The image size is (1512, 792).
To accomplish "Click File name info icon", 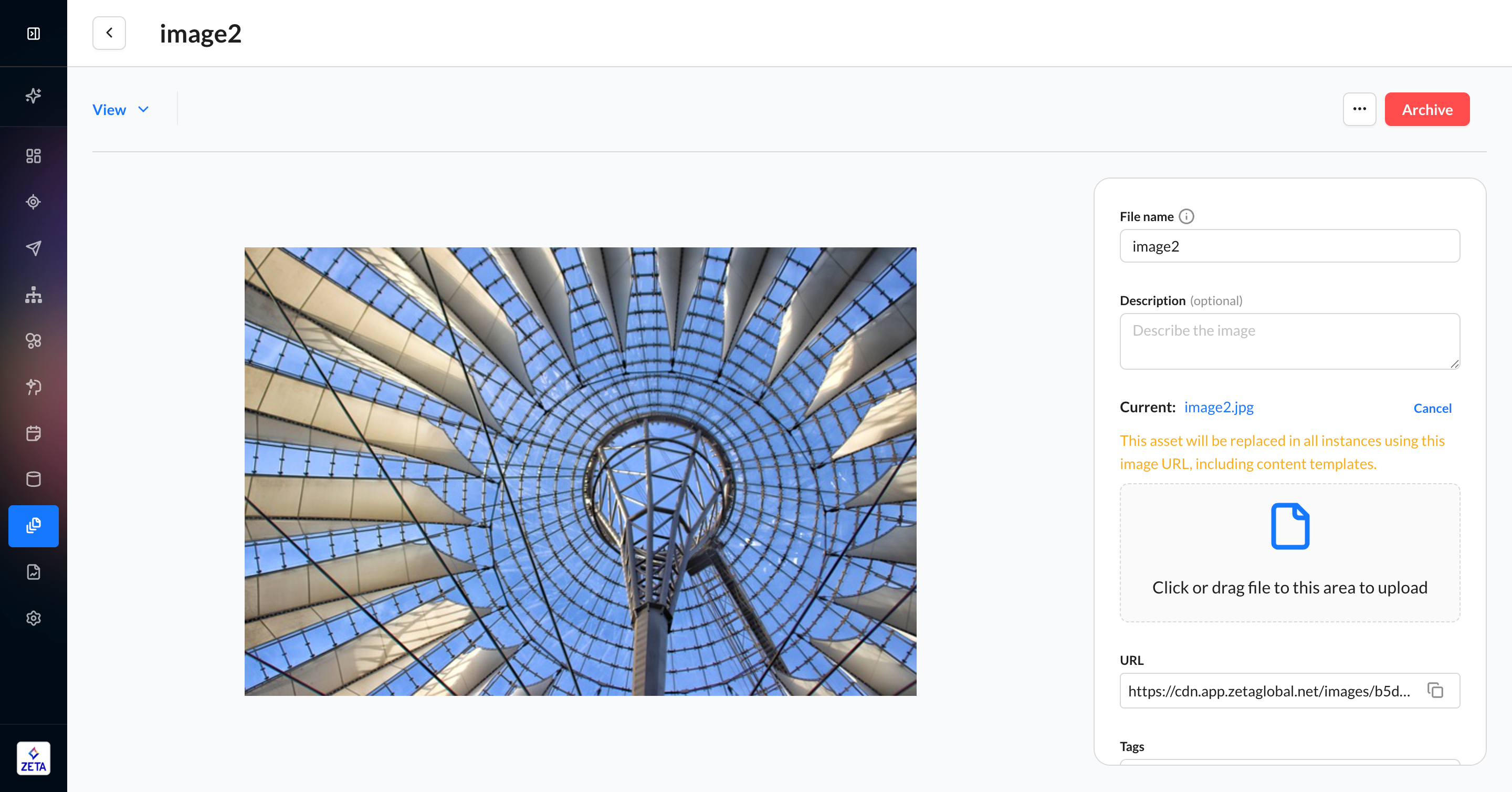I will [x=1186, y=216].
